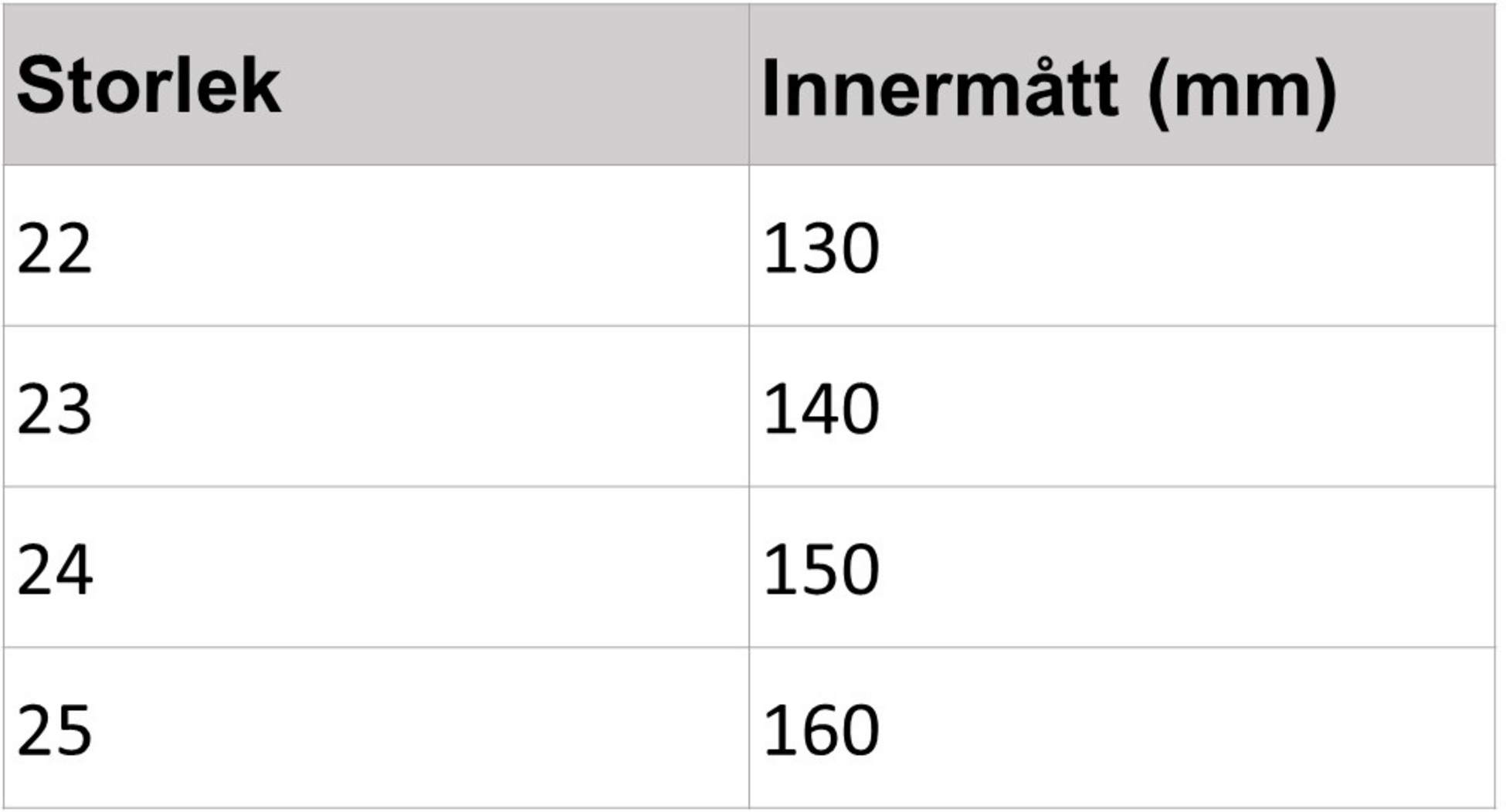
Task: Select the cell showing size 22
Action: tap(54, 249)
